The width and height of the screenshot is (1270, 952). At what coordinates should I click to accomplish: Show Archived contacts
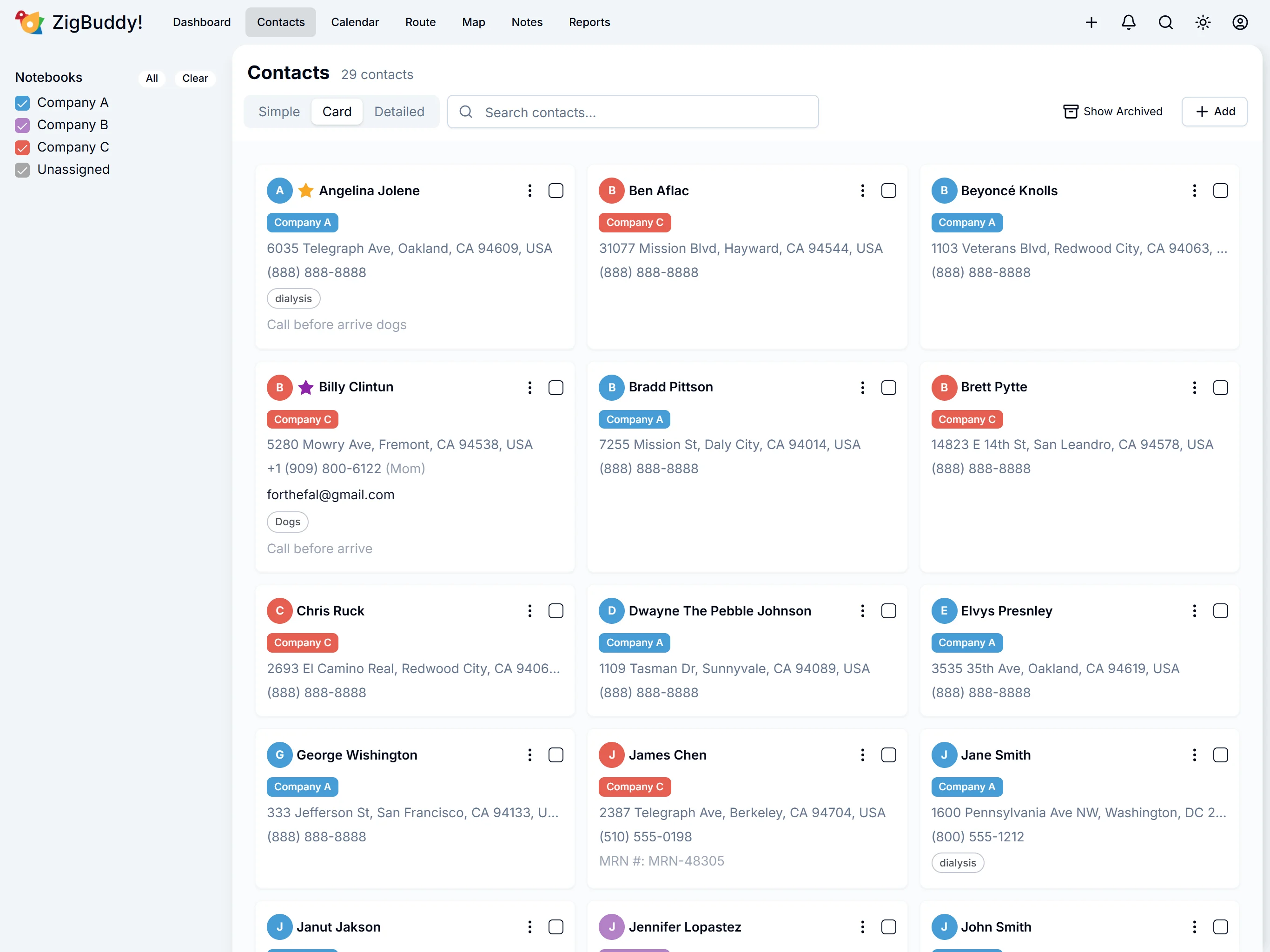[1112, 112]
